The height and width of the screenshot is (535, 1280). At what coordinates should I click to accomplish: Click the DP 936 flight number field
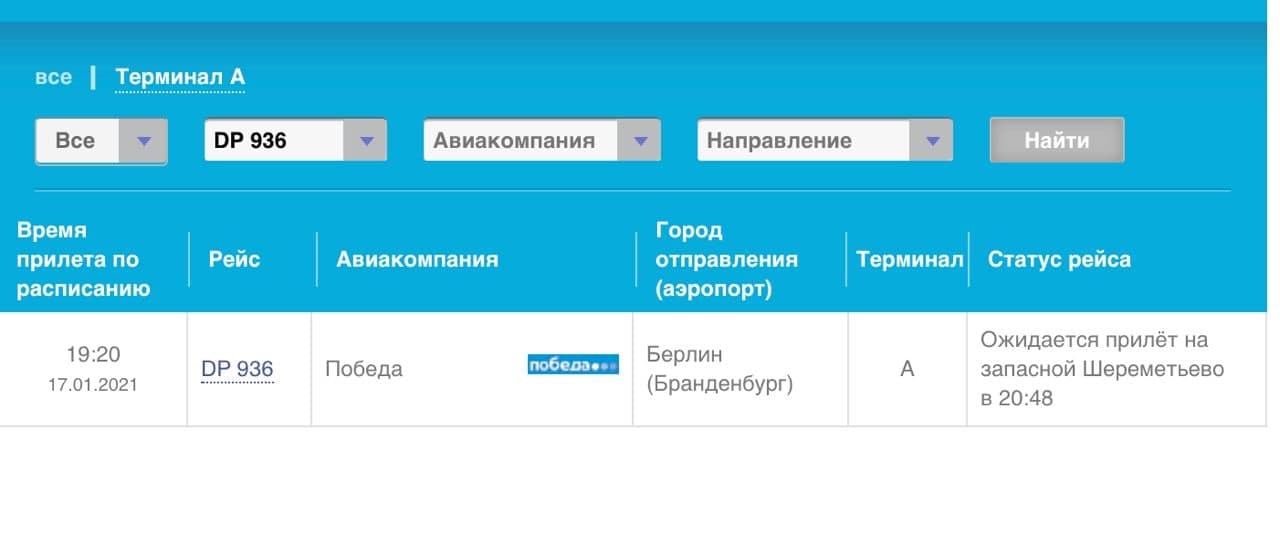click(273, 141)
